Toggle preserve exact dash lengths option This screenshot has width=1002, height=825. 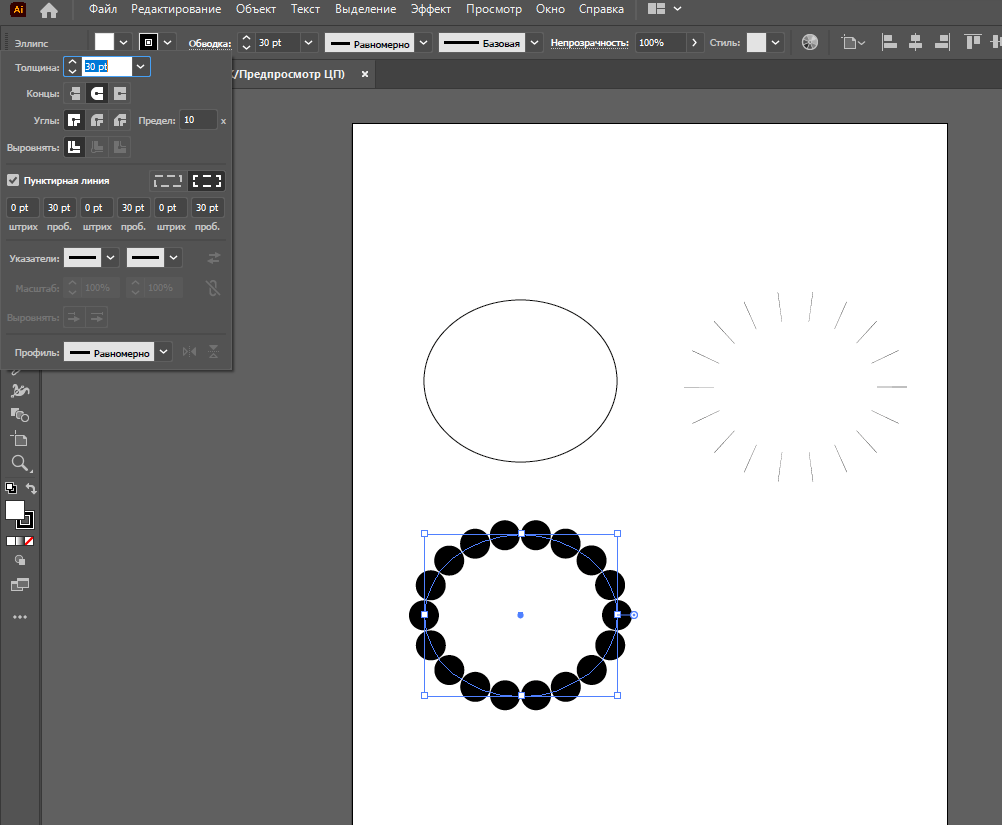click(168, 181)
